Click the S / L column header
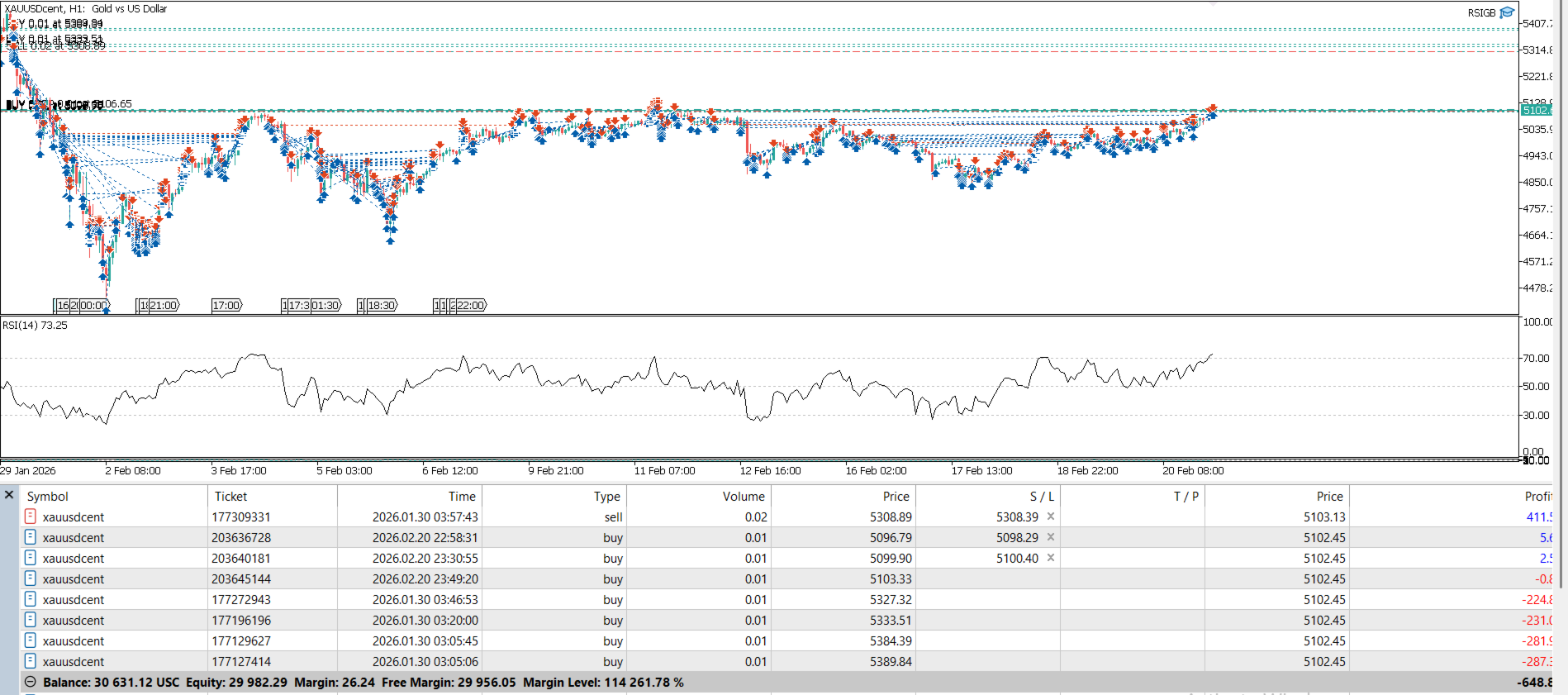The height and width of the screenshot is (695, 1568). click(x=1041, y=496)
